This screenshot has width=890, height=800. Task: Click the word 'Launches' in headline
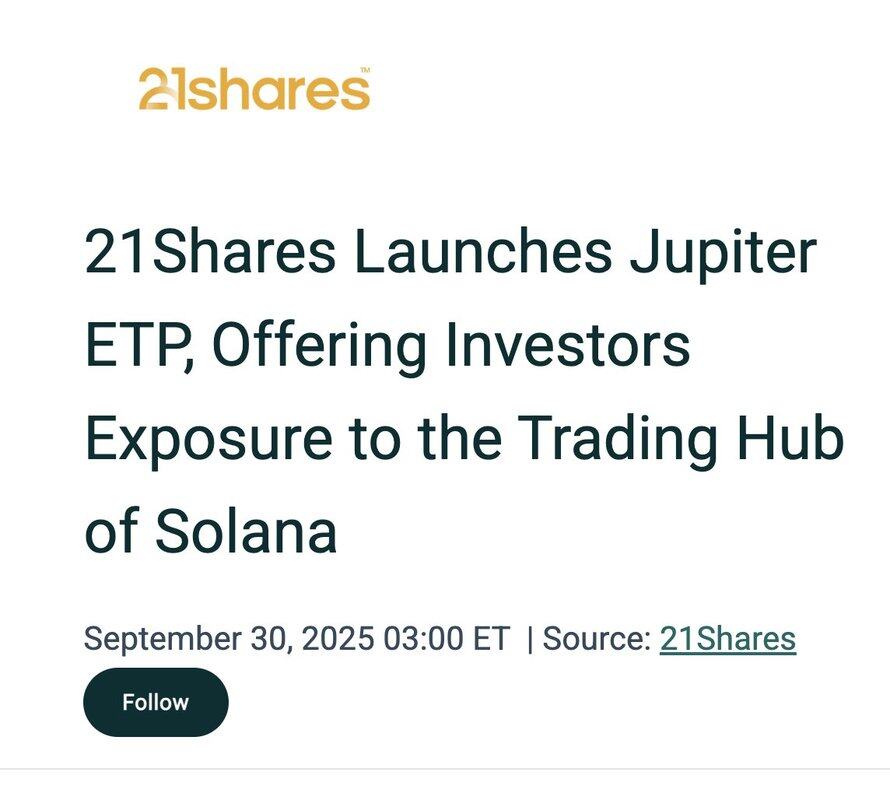[x=482, y=254]
